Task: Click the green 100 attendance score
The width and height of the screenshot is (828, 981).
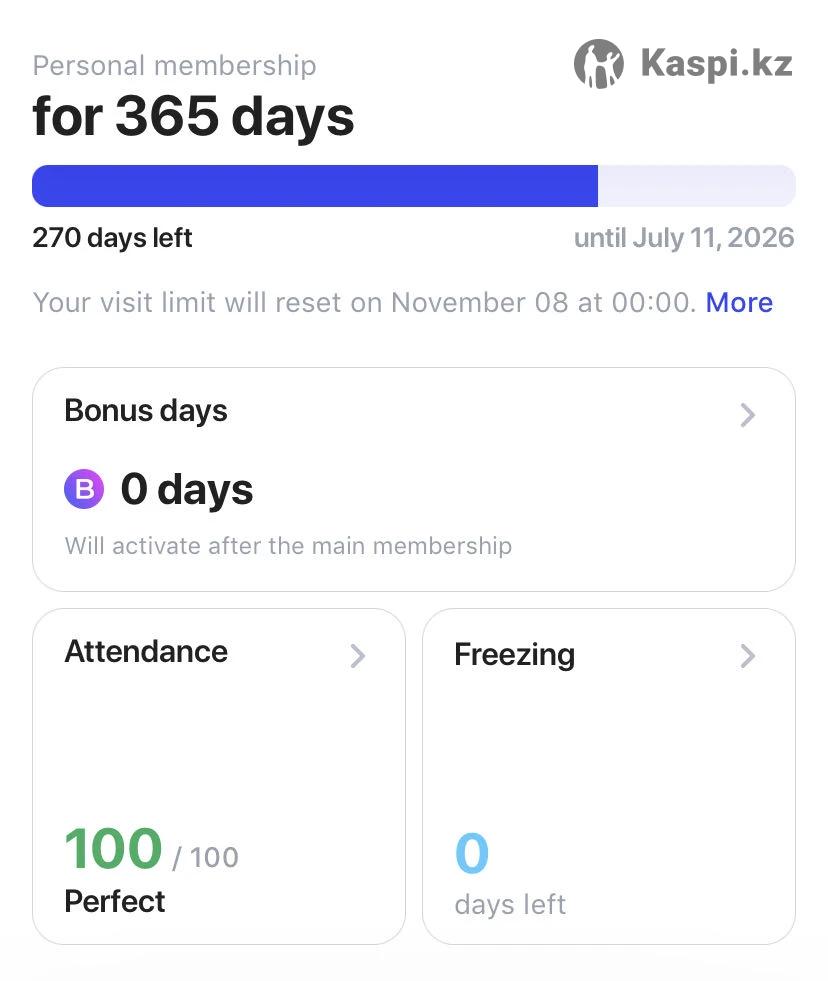Action: pyautogui.click(x=113, y=849)
